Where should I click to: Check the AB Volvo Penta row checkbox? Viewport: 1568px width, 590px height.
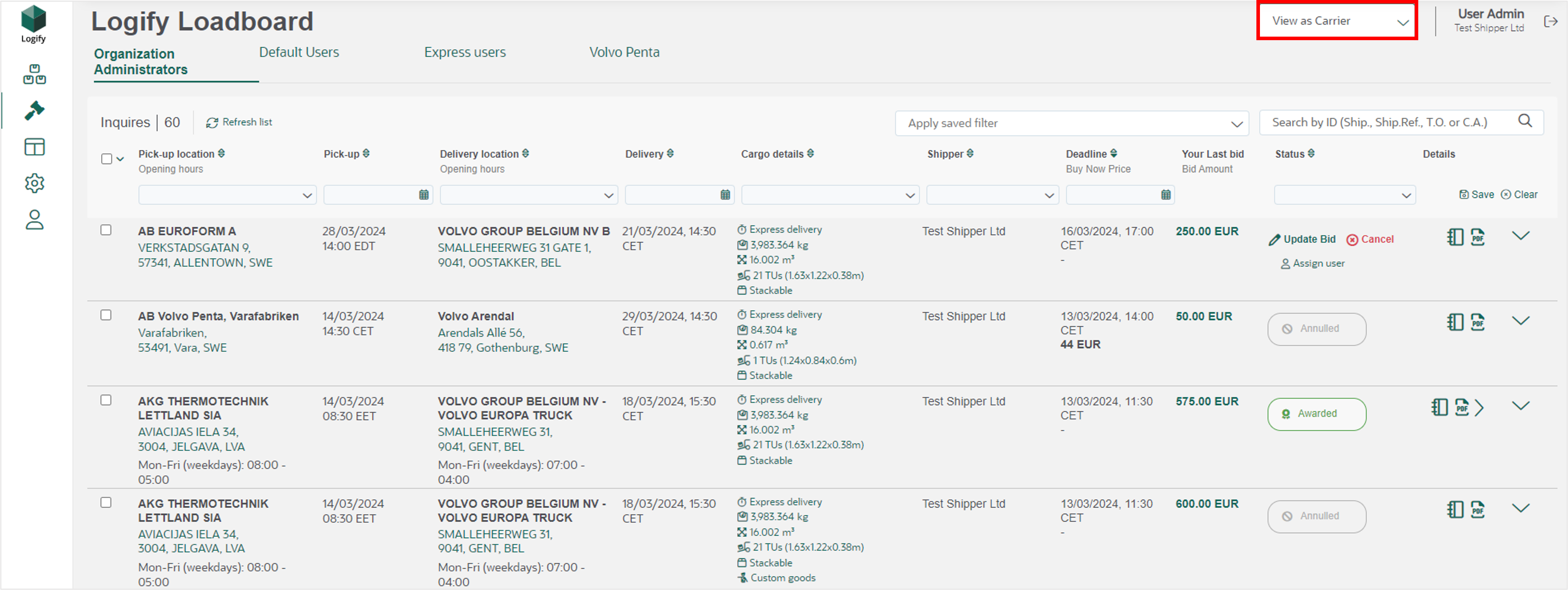click(106, 315)
